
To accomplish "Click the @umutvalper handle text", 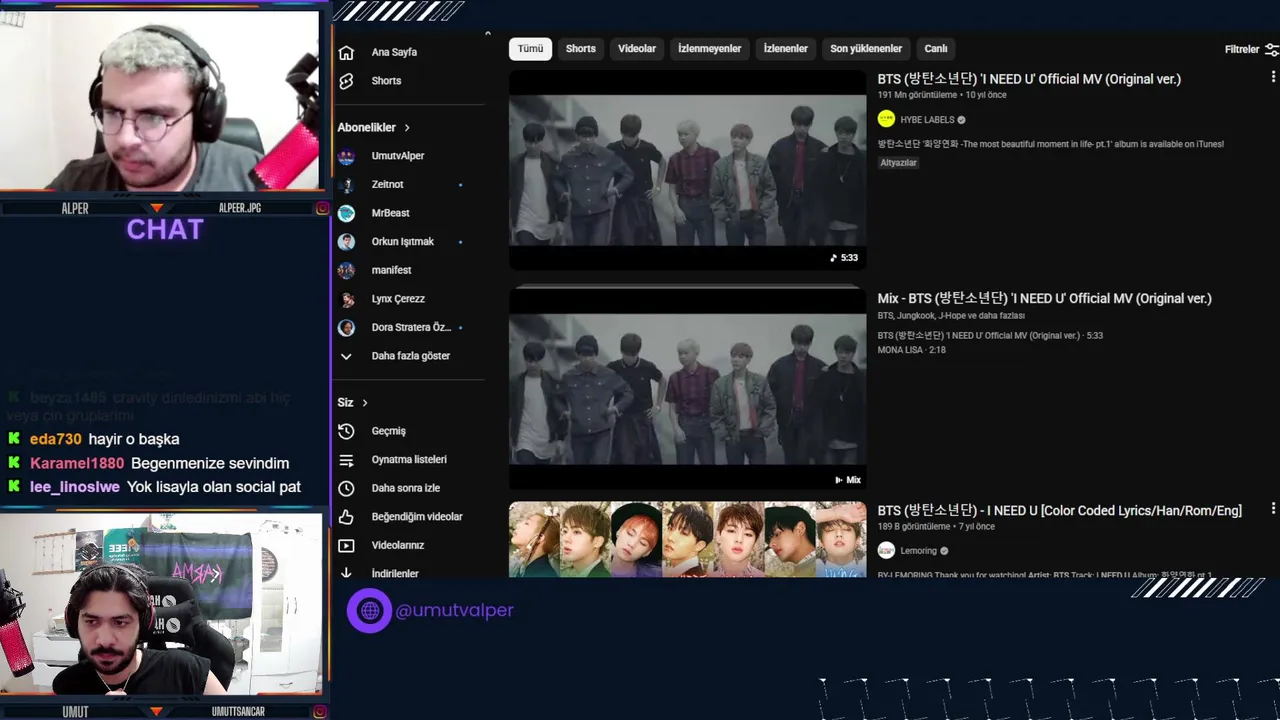I will (454, 610).
